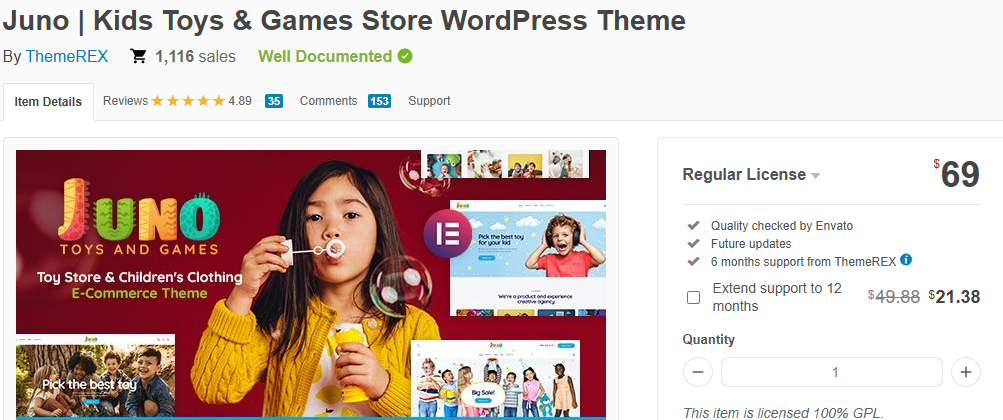Click the 1,116 sales text
Viewport: 1003px width, 420px height.
point(195,56)
